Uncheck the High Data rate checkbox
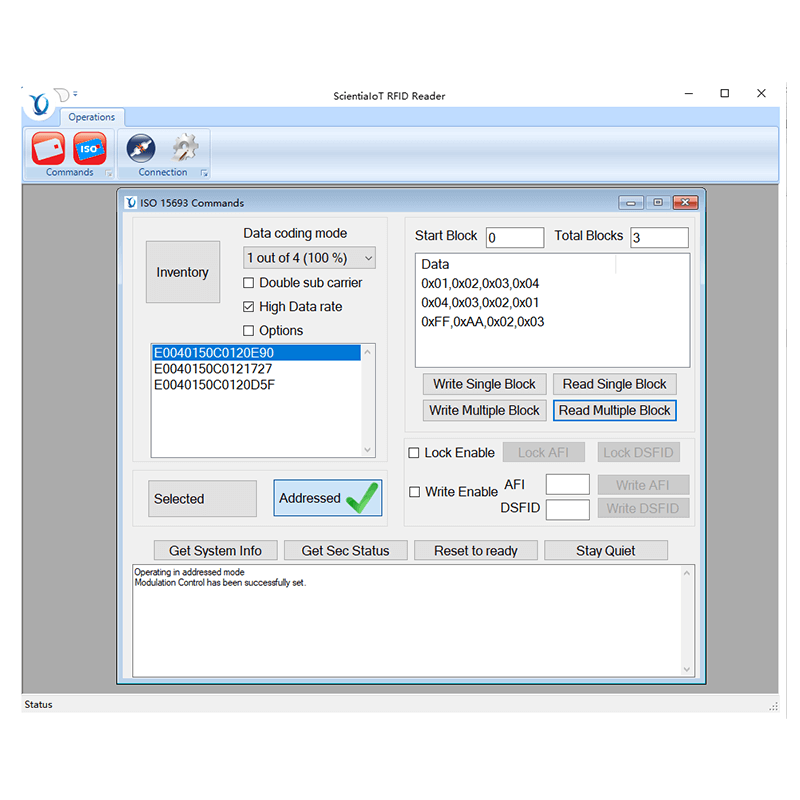This screenshot has width=800, height=800. click(x=248, y=307)
